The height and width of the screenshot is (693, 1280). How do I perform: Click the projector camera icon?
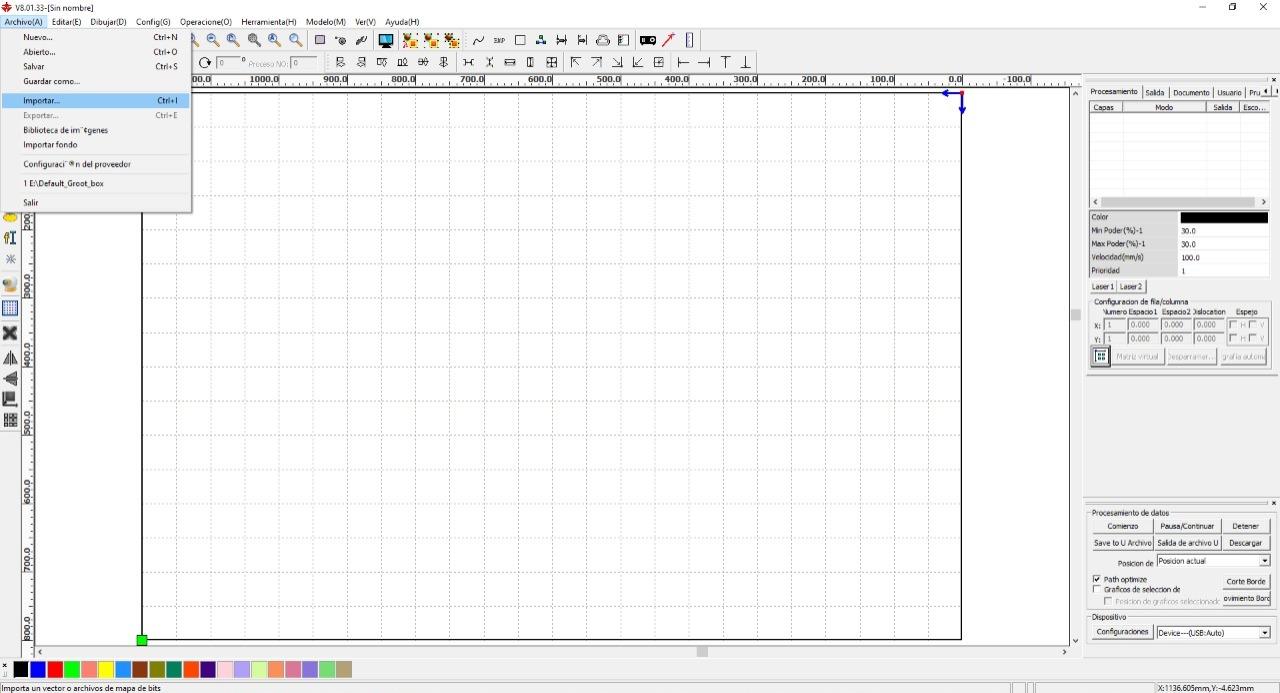click(648, 40)
